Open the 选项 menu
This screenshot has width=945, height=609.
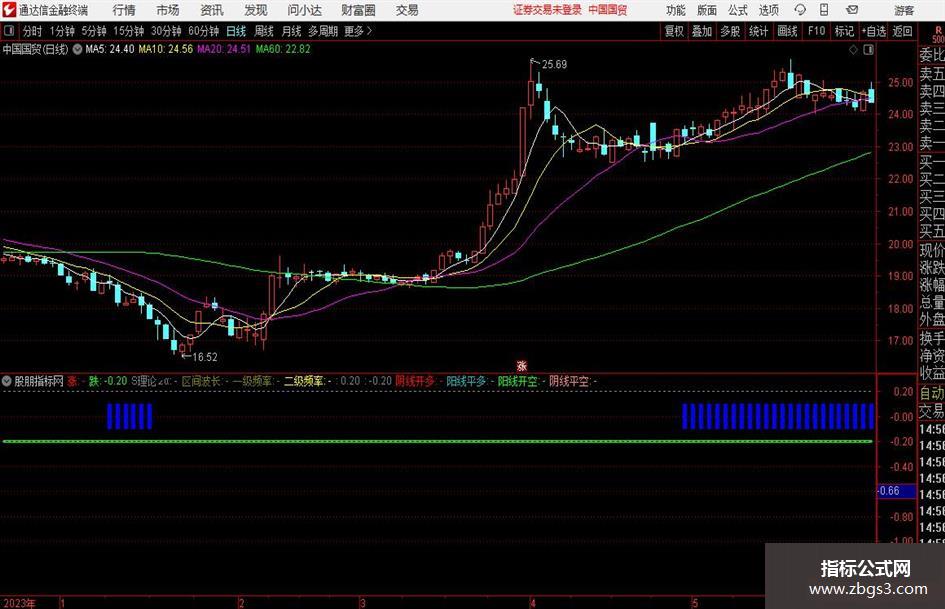coord(769,10)
